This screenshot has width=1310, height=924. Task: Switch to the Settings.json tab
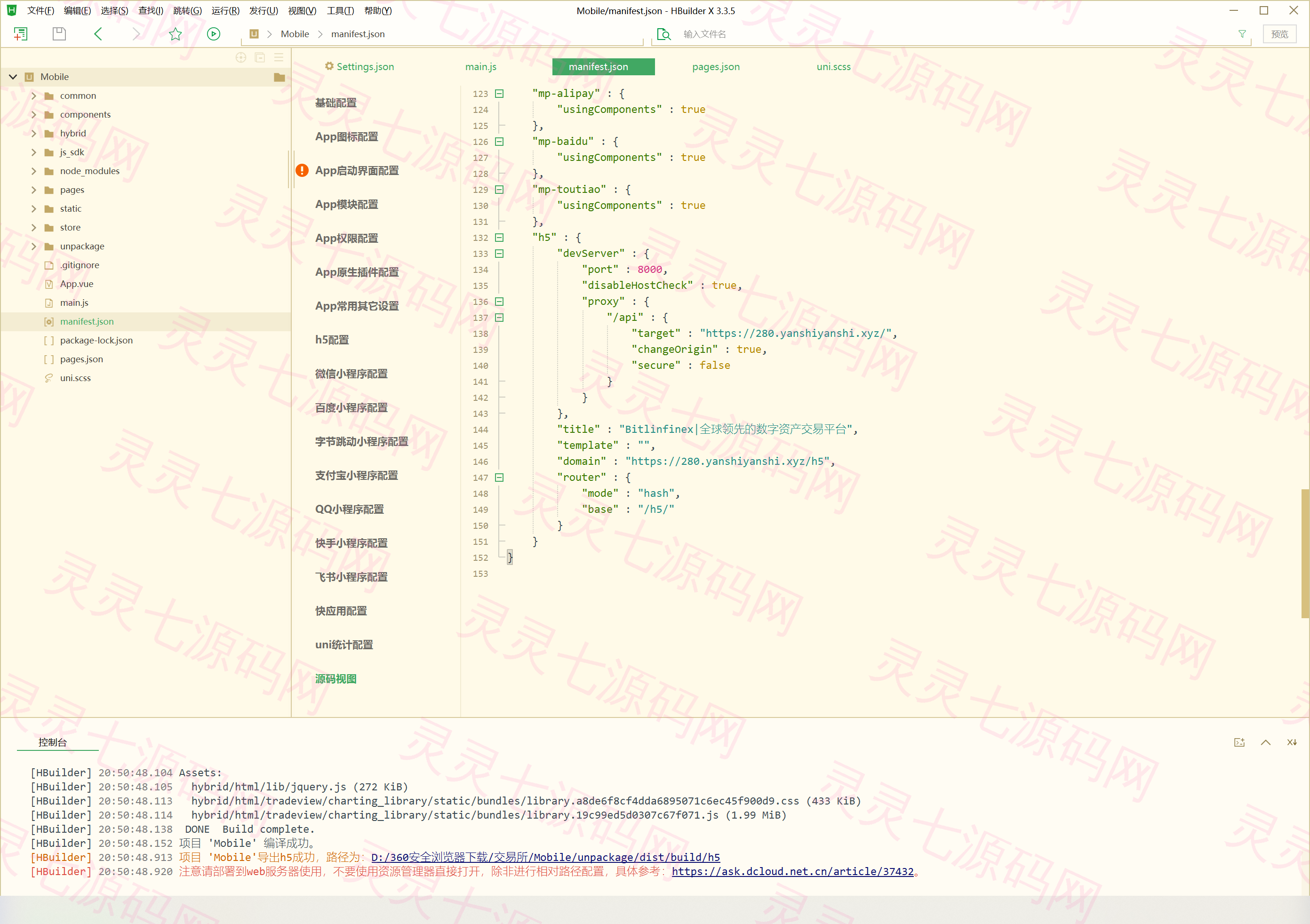point(359,67)
